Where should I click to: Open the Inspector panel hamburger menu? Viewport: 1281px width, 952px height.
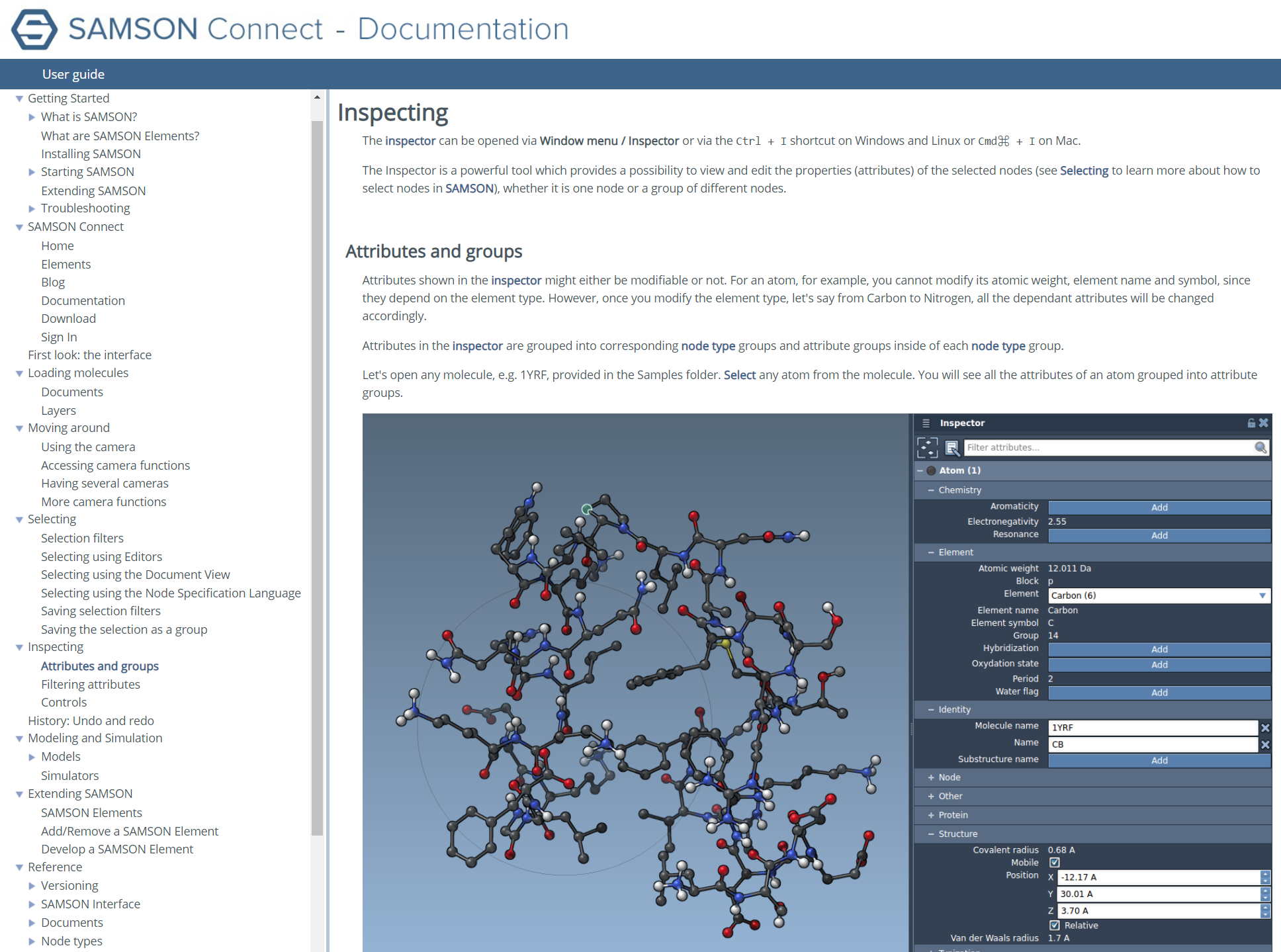[926, 423]
